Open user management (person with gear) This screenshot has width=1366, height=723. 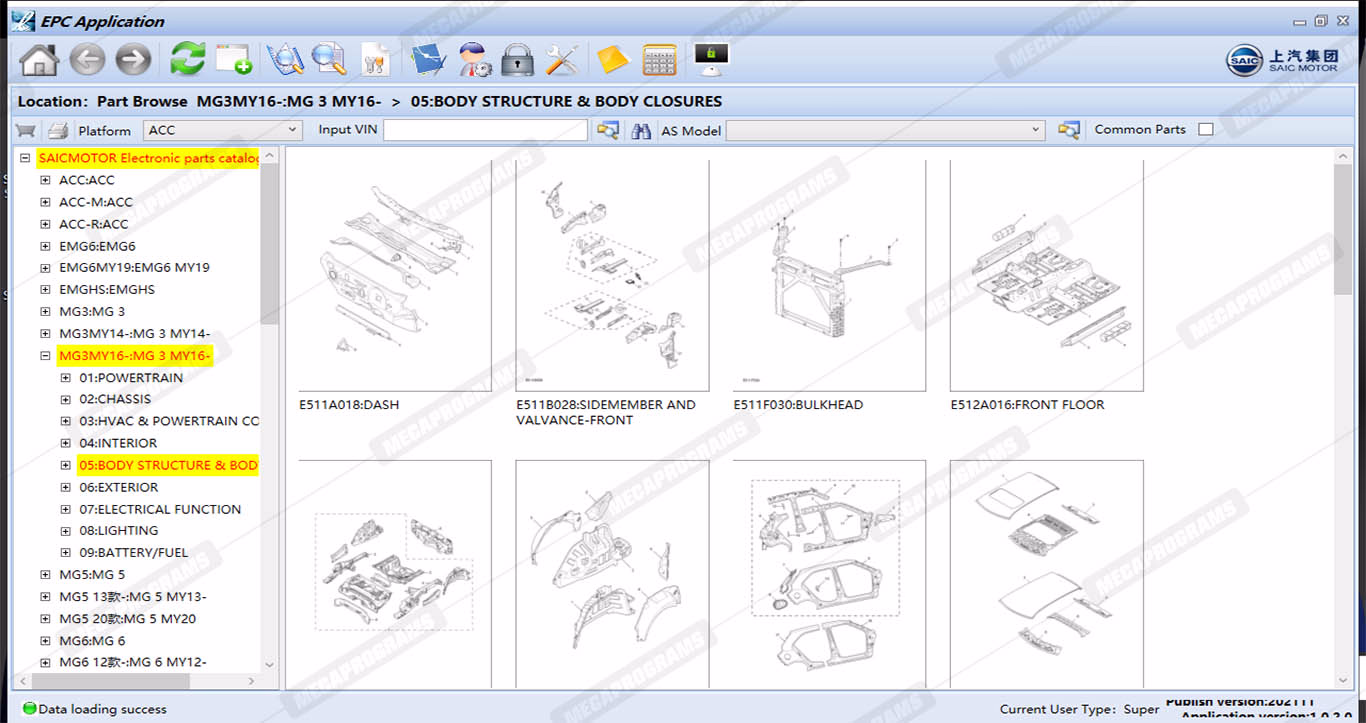point(474,59)
